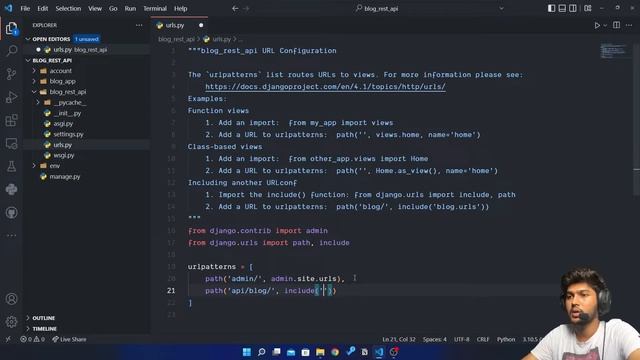Image resolution: width=640 pixels, height=360 pixels.
Task: Open wsgi.py in the explorer
Action: (64, 156)
